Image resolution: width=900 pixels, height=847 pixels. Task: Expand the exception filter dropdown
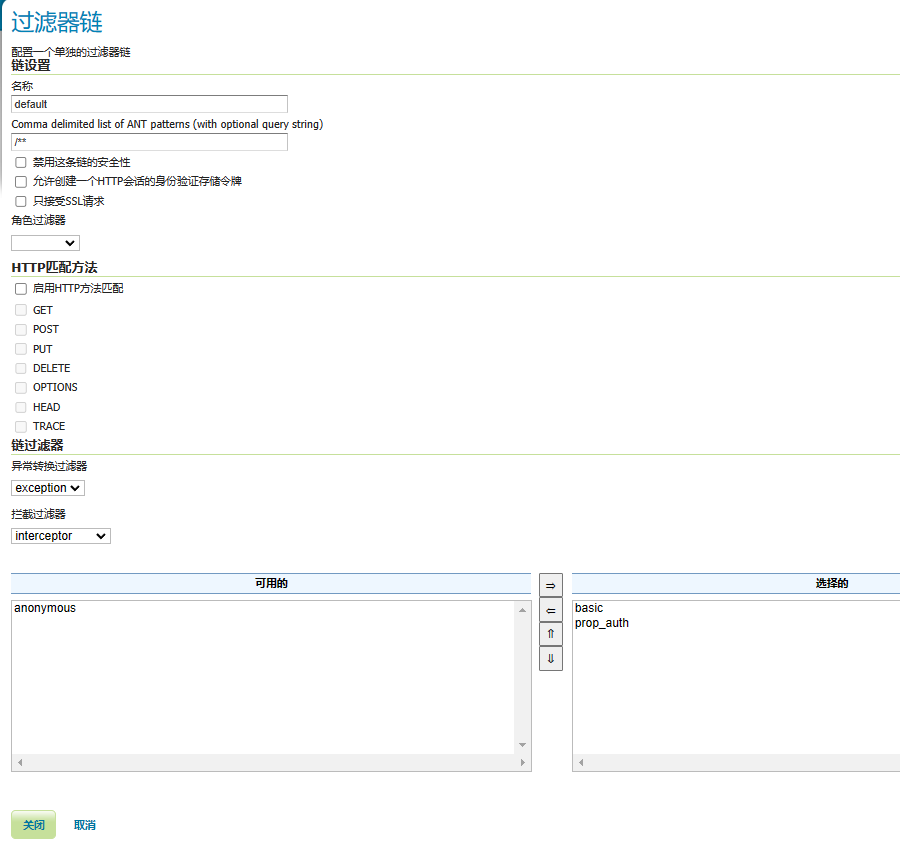(x=48, y=488)
